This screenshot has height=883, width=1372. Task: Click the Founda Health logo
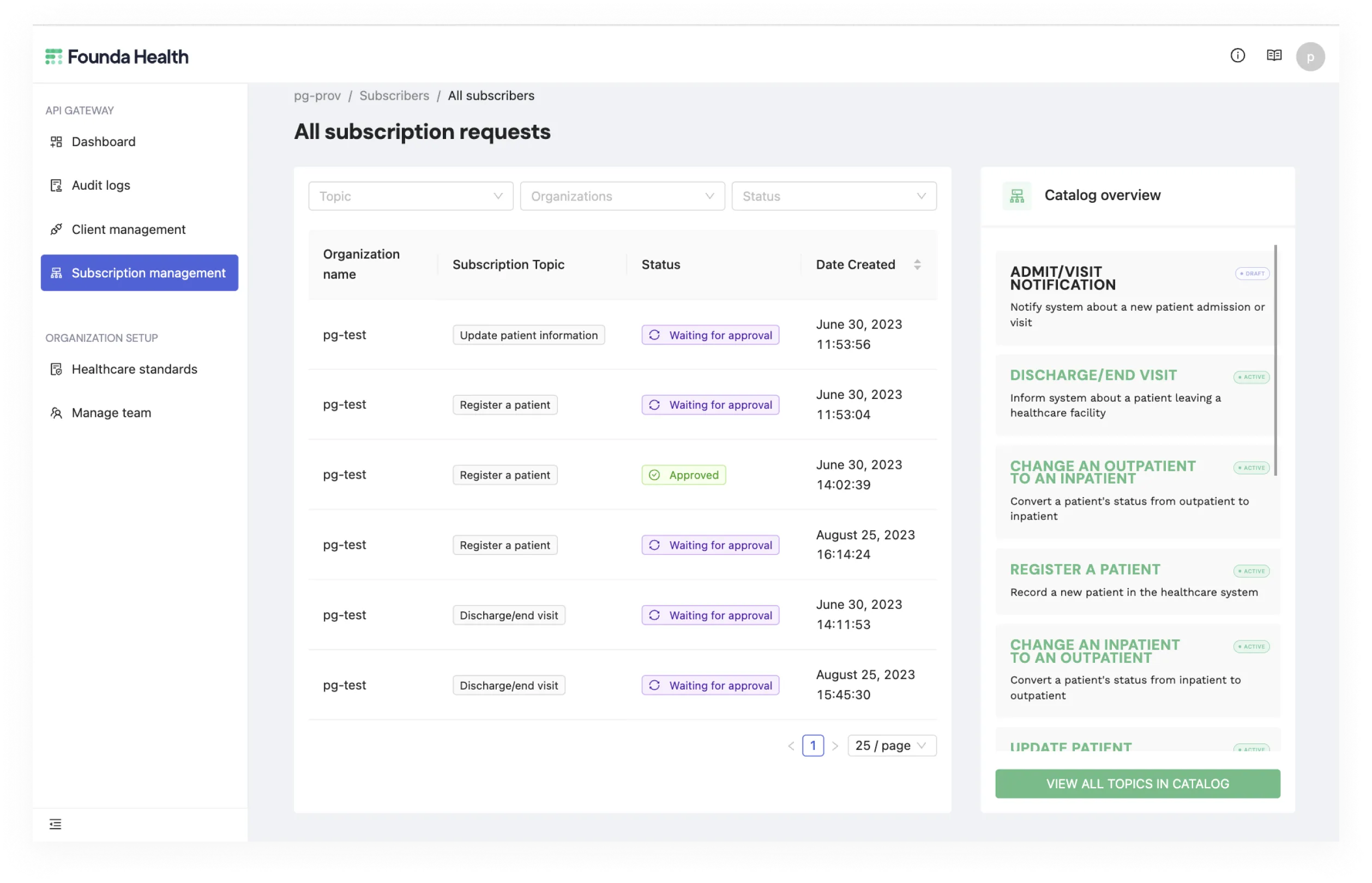(117, 57)
